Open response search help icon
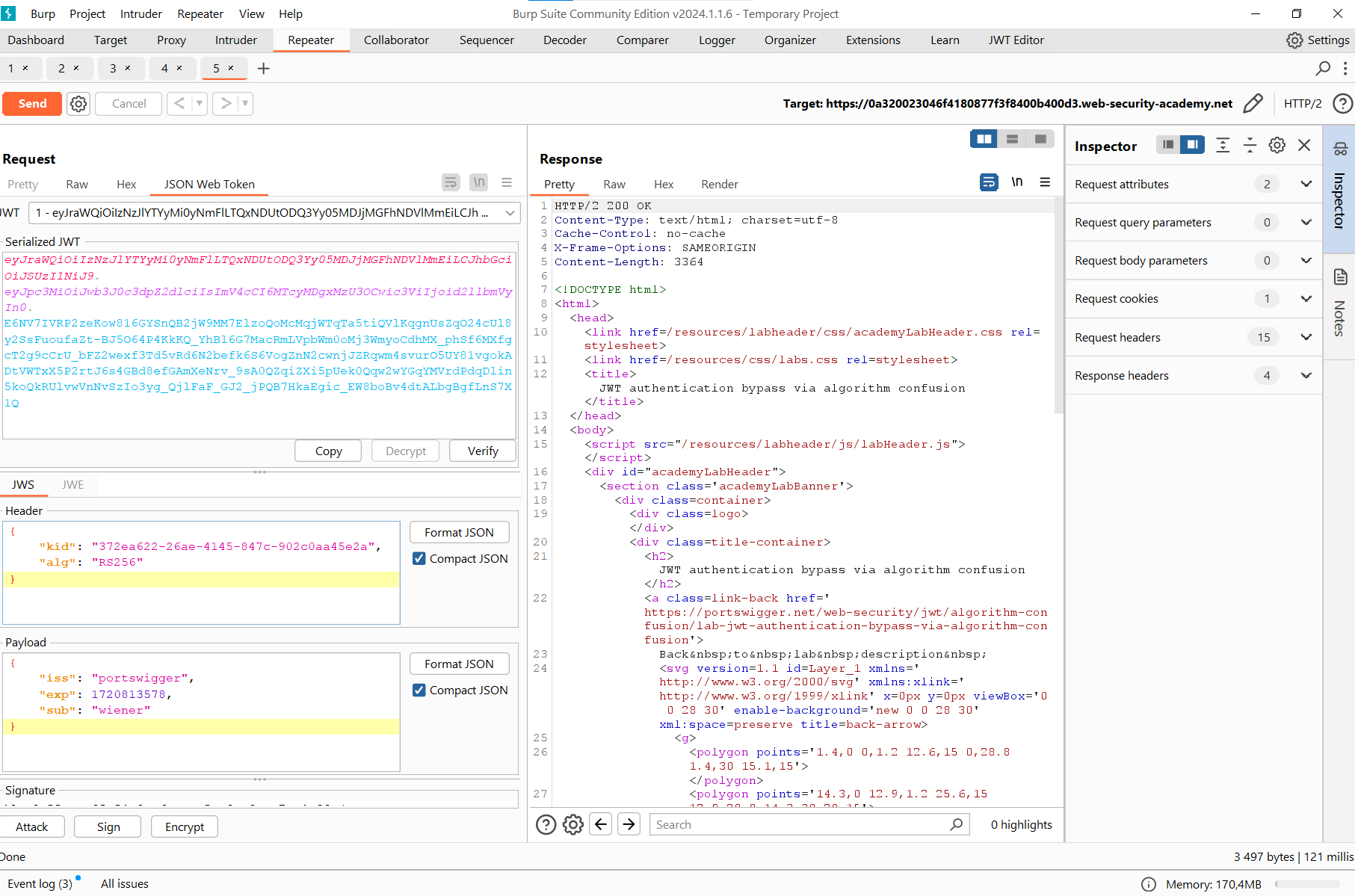Image resolution: width=1355 pixels, height=896 pixels. 546,824
